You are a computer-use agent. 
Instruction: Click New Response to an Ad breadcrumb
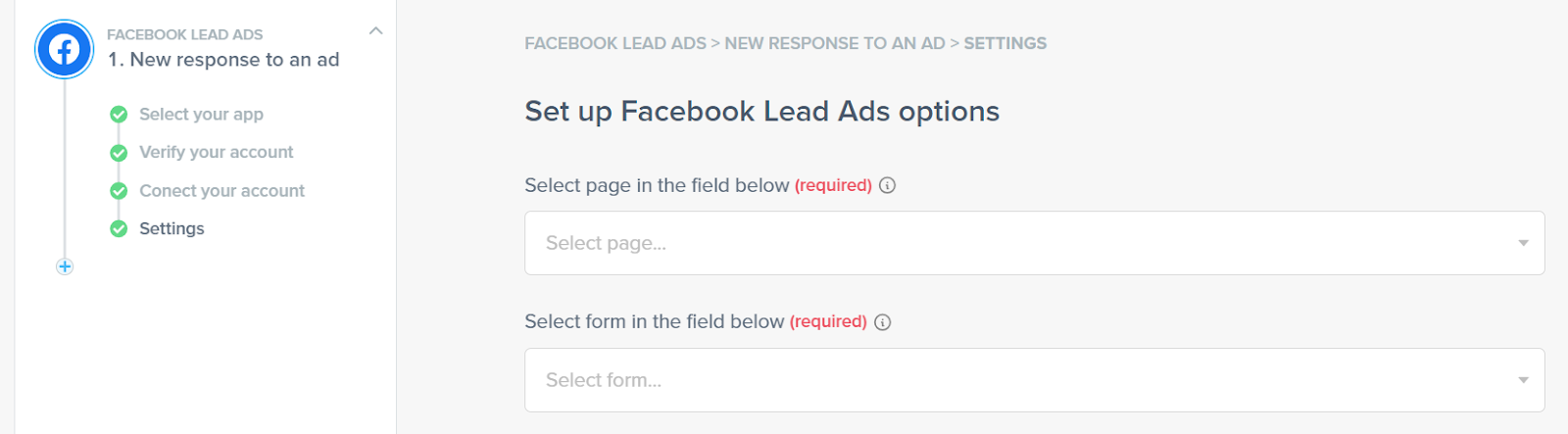[x=835, y=43]
